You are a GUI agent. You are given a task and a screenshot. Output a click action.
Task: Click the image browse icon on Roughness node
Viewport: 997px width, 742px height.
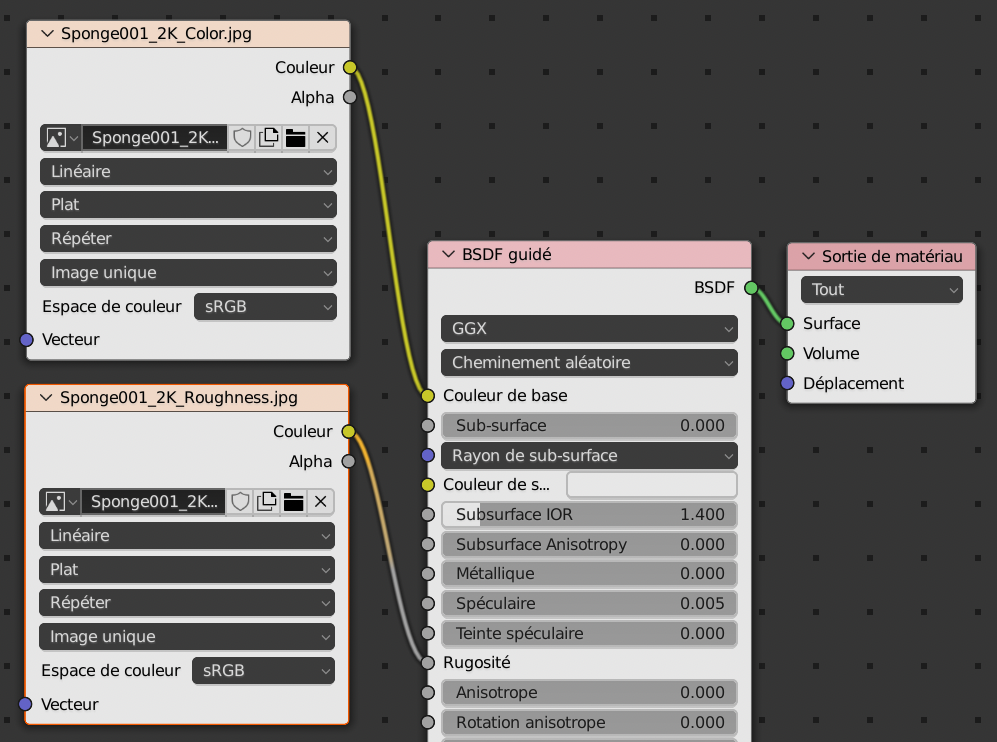60,502
